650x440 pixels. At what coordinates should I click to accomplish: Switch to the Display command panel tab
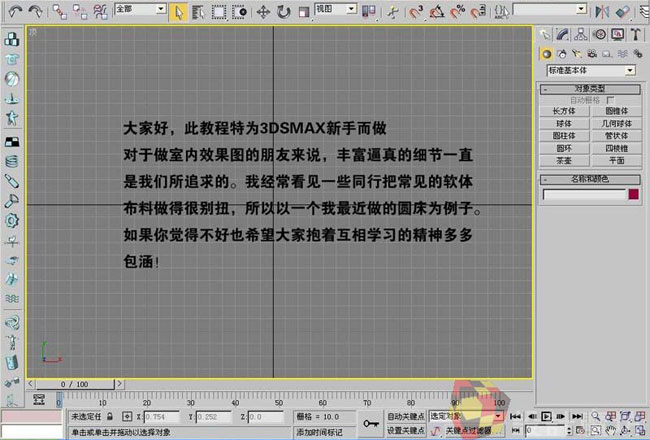618,34
